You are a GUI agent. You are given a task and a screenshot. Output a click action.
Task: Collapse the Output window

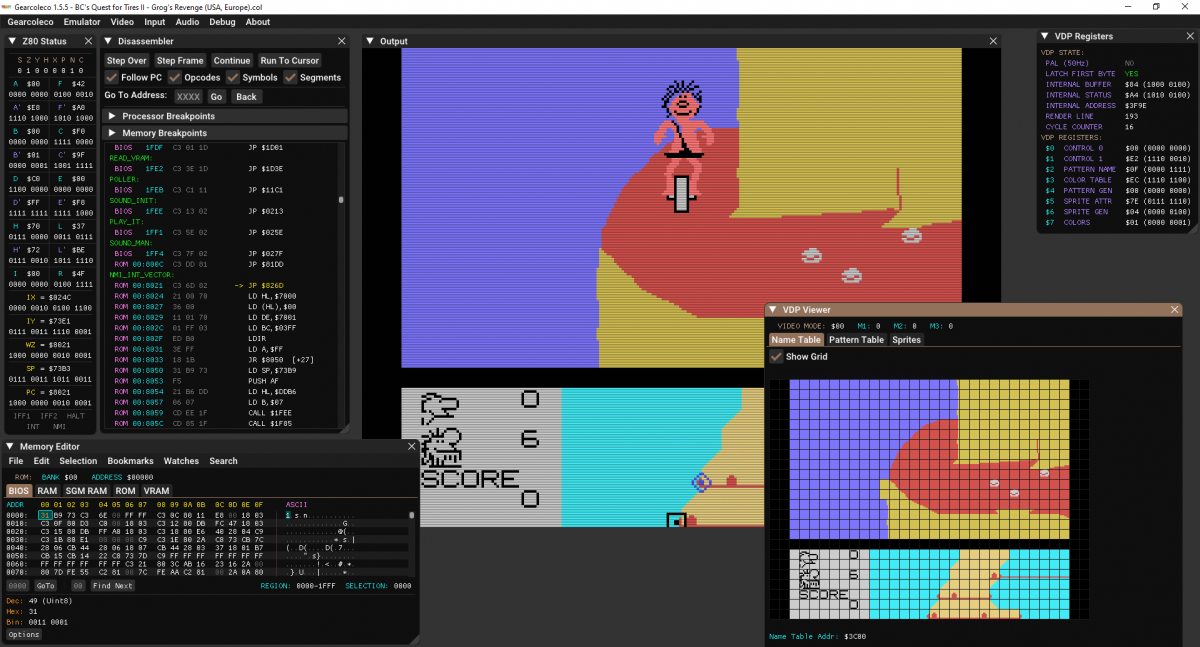click(370, 41)
